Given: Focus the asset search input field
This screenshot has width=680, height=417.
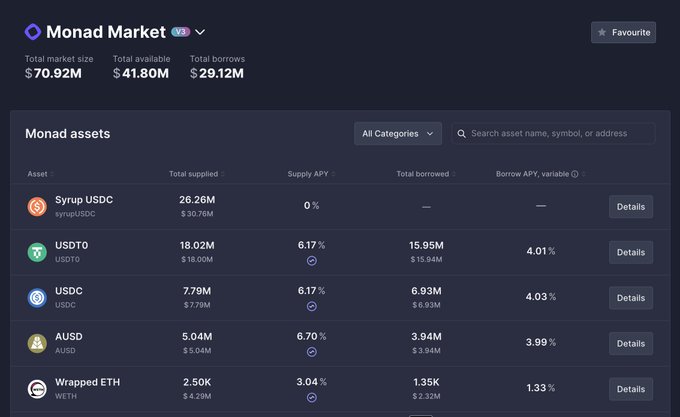Looking at the screenshot, I should [x=553, y=134].
